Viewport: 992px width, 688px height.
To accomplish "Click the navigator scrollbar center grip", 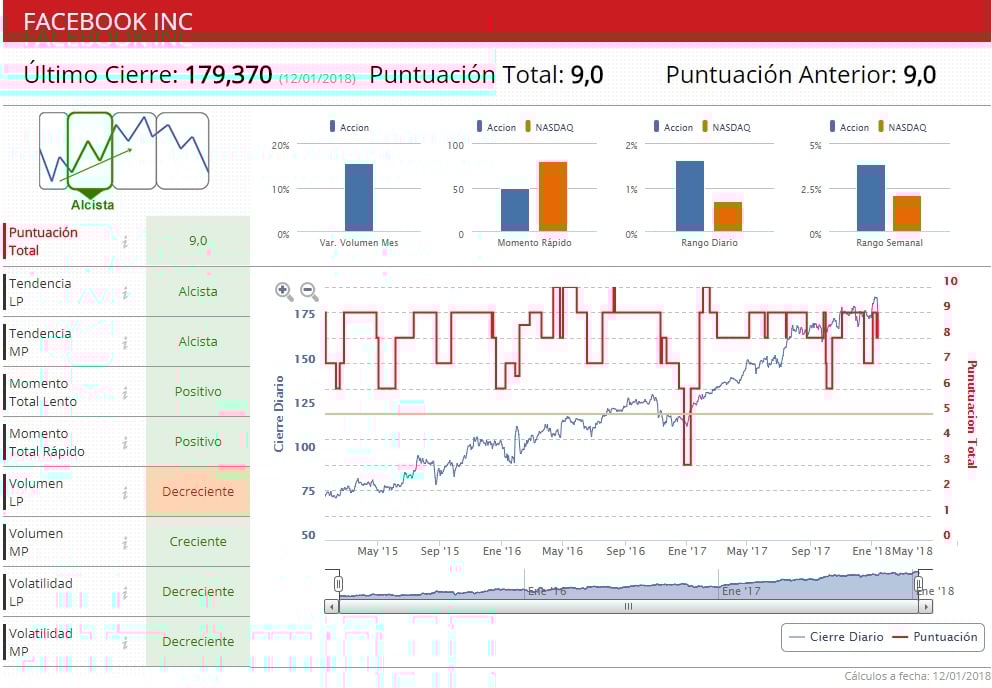I will tap(628, 606).
